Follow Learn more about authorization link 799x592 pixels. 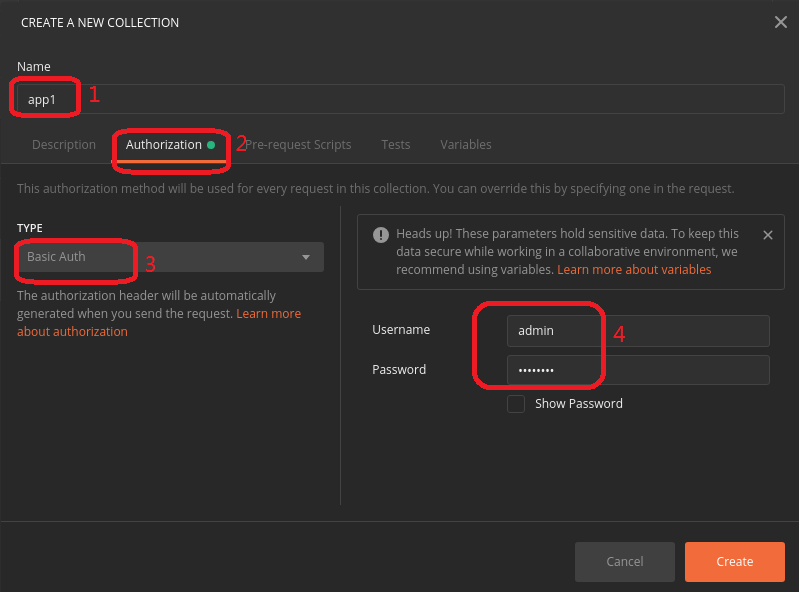click(72, 331)
